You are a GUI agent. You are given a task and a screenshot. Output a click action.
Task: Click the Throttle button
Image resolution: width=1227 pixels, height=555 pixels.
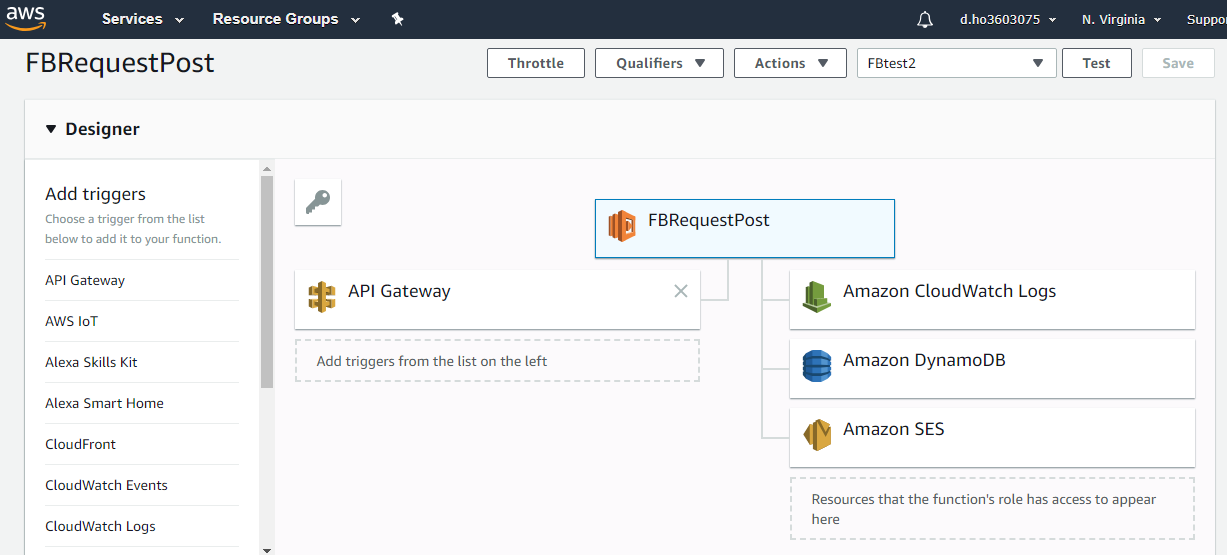click(536, 63)
